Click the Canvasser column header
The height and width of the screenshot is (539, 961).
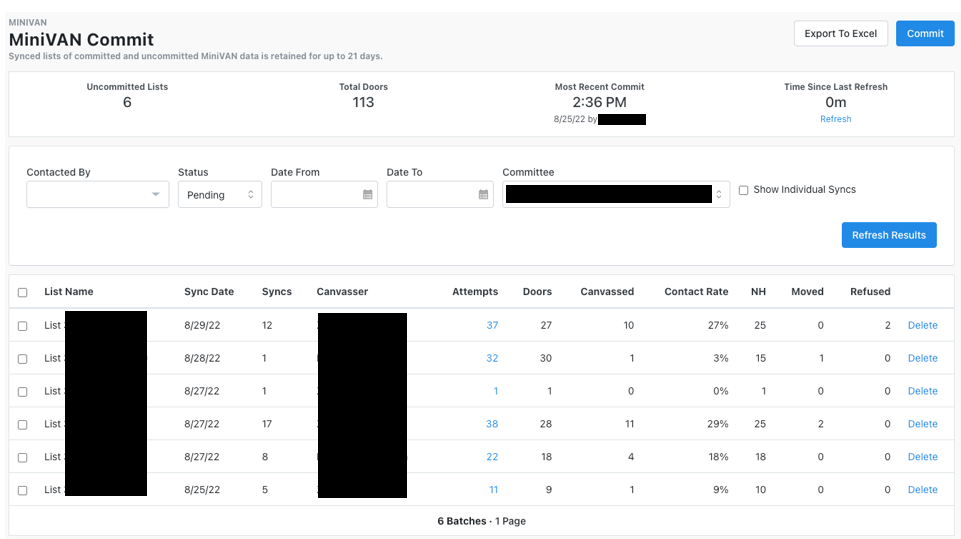tap(342, 292)
